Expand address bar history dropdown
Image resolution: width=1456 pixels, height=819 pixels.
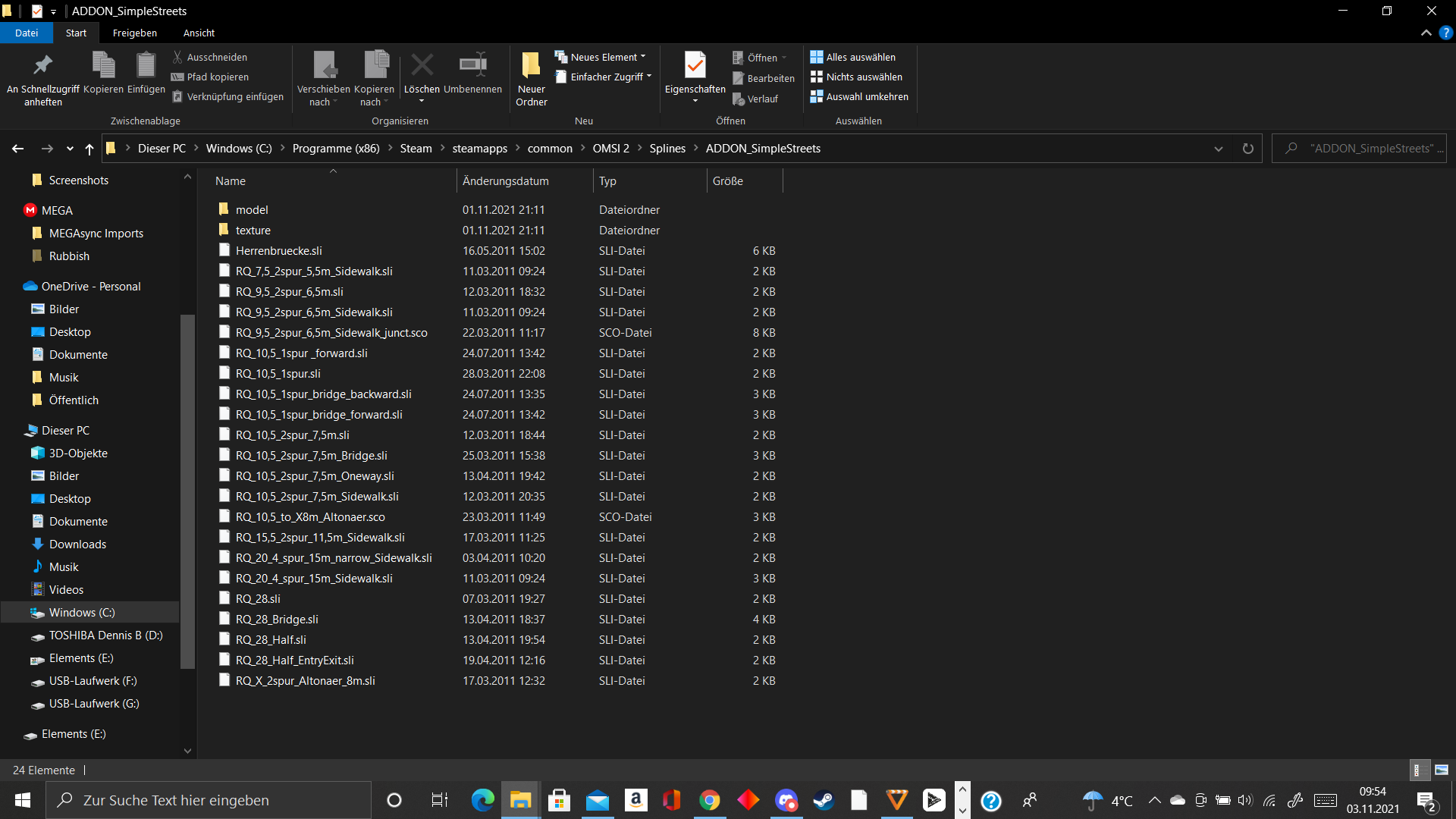tap(1219, 149)
